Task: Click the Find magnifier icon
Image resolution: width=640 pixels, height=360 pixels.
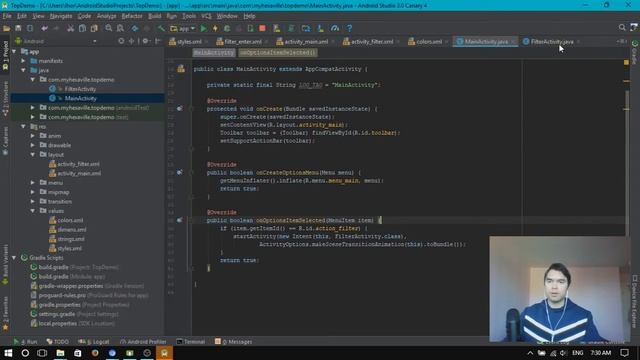Action: tap(109, 28)
